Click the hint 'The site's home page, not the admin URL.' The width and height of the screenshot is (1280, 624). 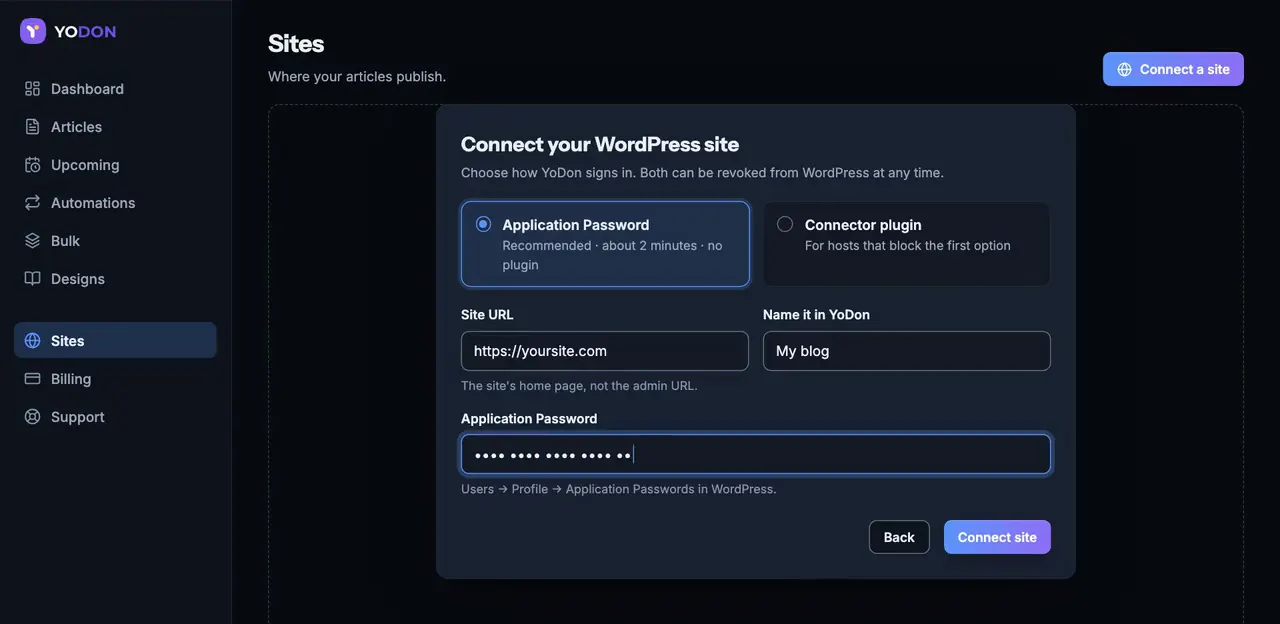click(x=579, y=385)
